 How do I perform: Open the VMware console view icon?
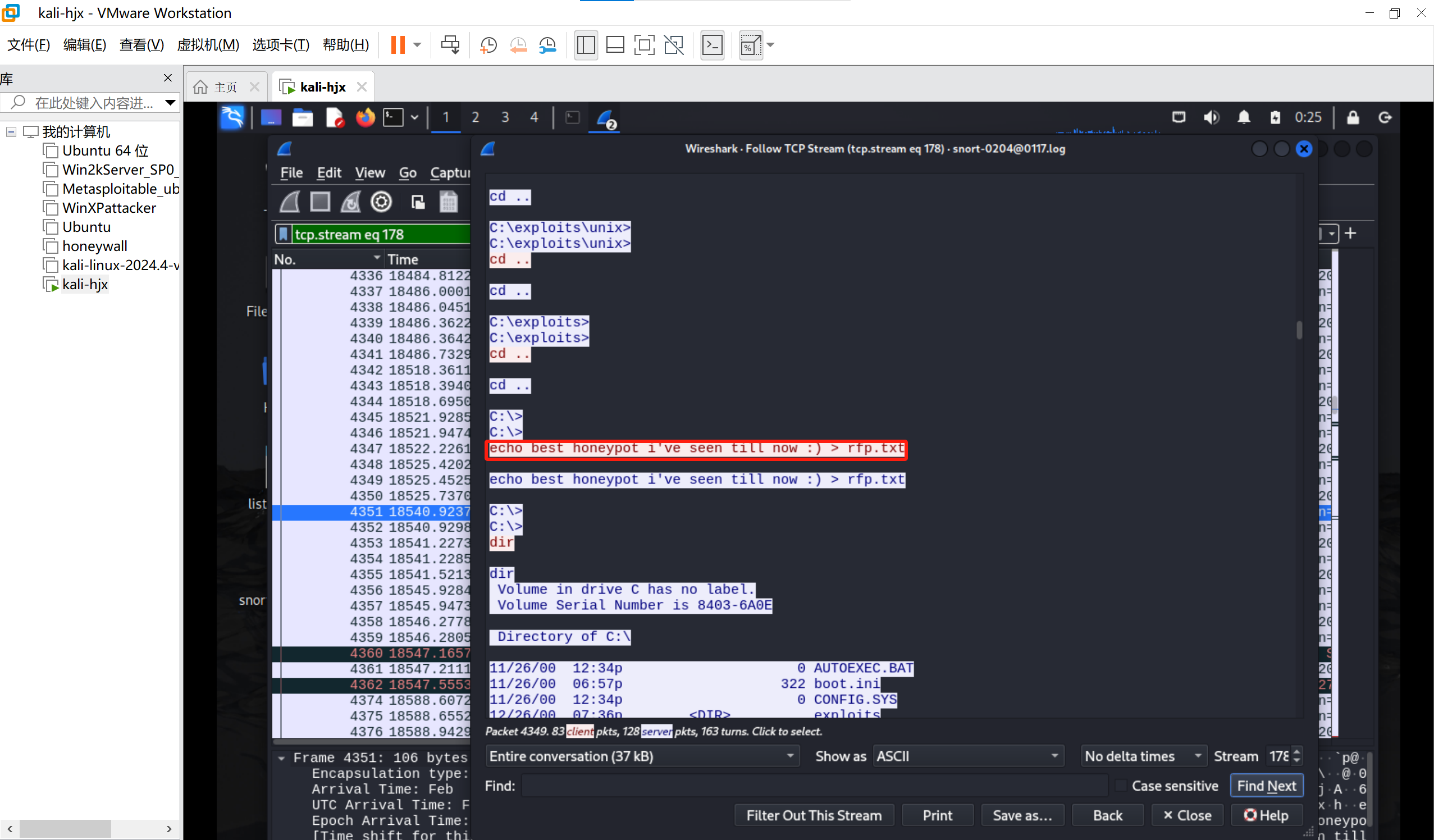tap(712, 44)
